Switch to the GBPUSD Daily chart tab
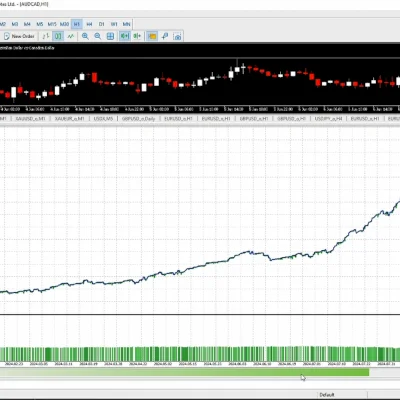The width and height of the screenshot is (400, 400). tap(138, 119)
